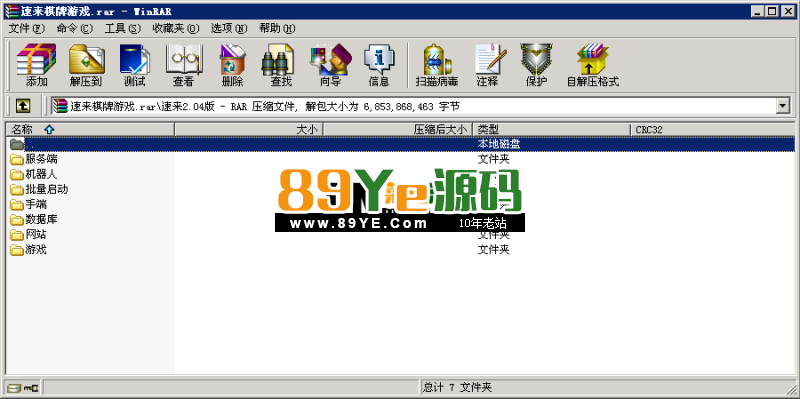Launch the 向导 (Wizard) tool
800x399 pixels.
click(x=330, y=65)
